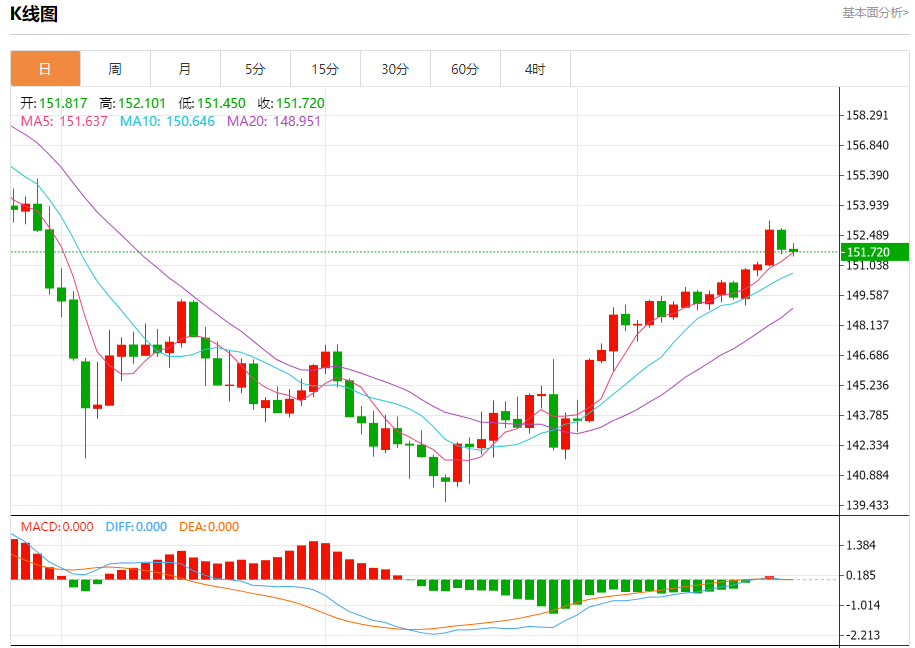
Task: Select the 日 daily chart tab
Action: tap(45, 69)
